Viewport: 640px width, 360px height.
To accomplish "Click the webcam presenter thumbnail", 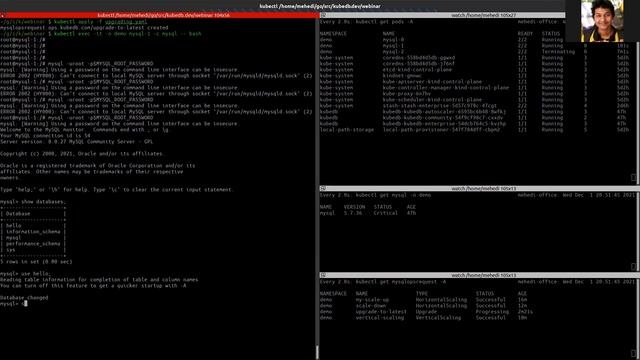I will 602,21.
